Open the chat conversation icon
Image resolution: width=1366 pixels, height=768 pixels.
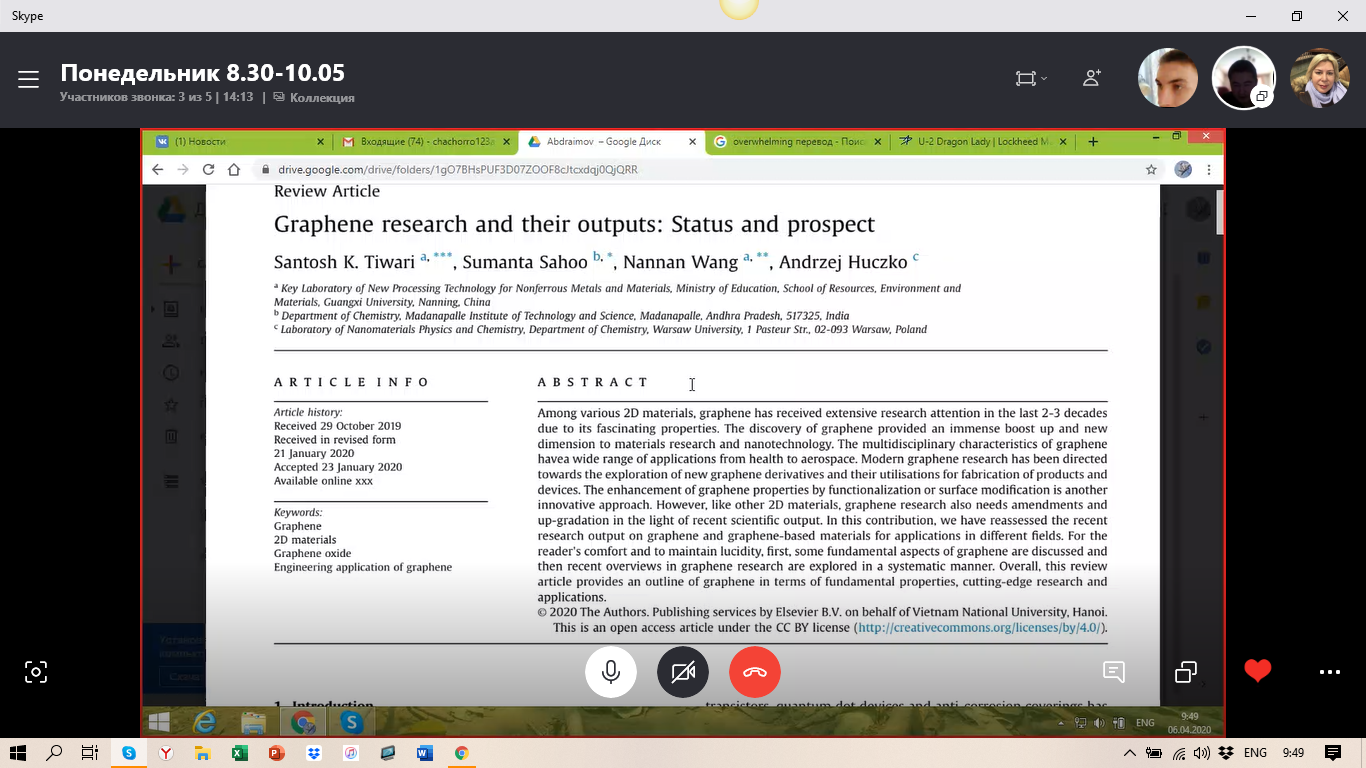pos(1114,672)
